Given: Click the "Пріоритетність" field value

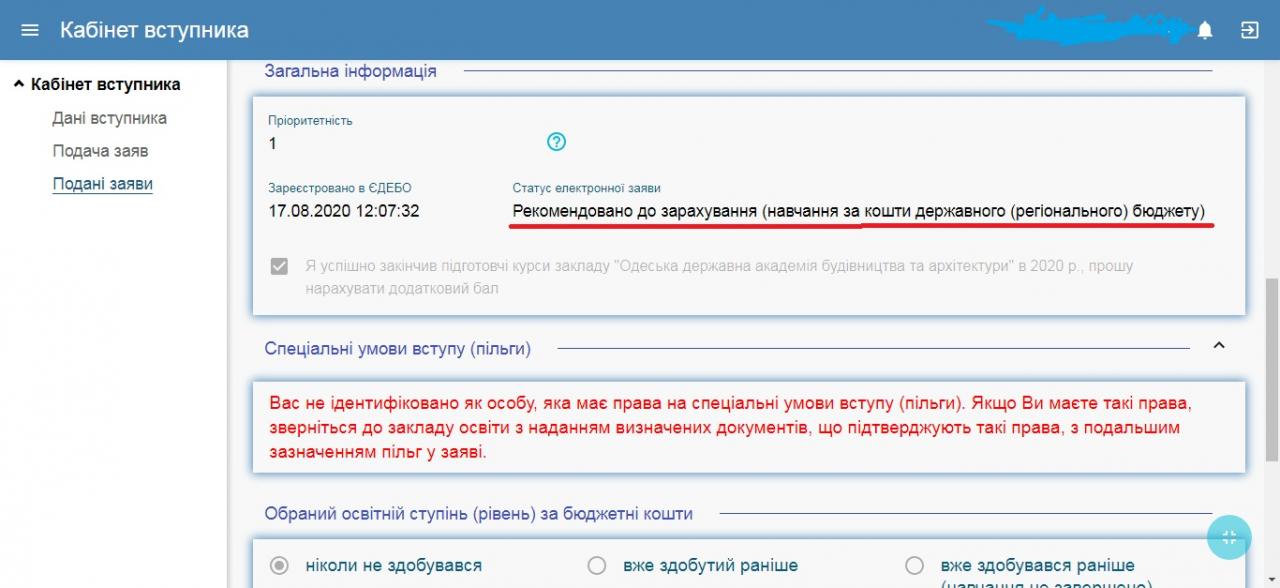Looking at the screenshot, I should click(273, 143).
